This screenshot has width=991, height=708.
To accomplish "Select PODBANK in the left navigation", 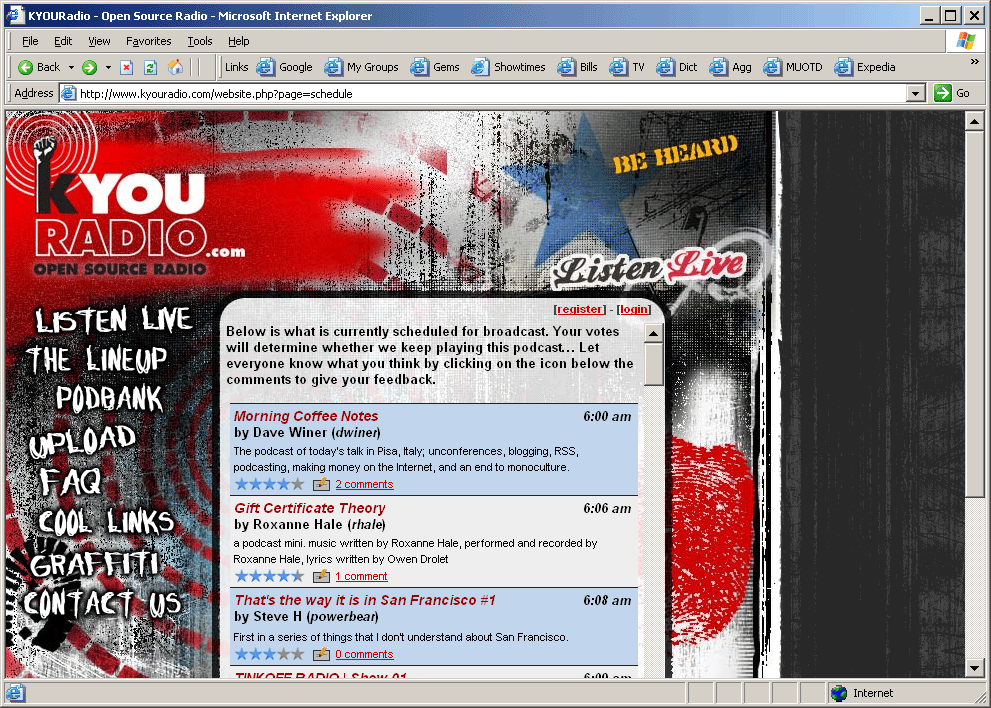I will click(109, 399).
